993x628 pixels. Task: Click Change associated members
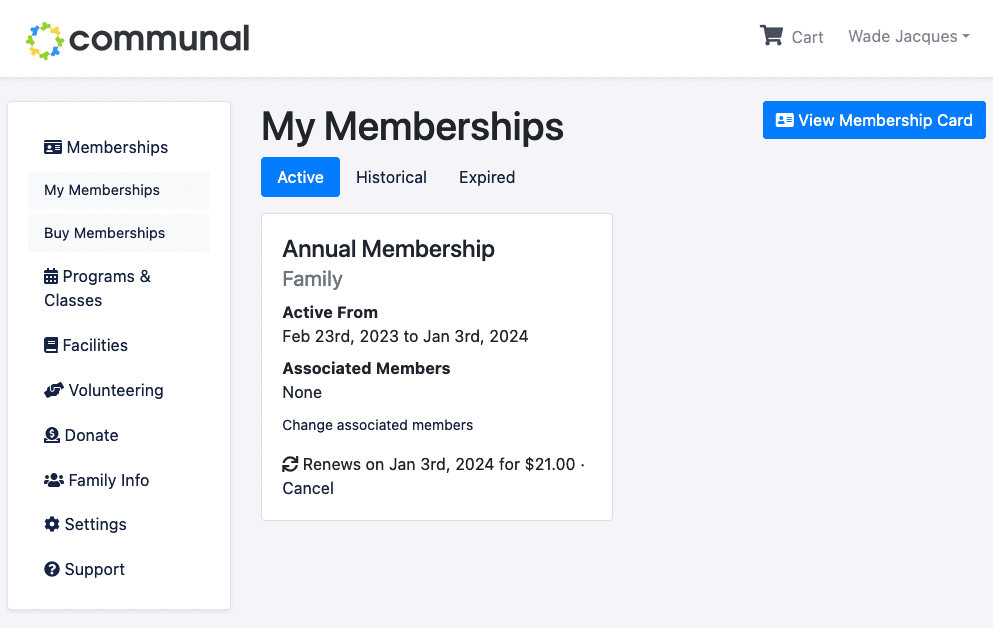377,425
